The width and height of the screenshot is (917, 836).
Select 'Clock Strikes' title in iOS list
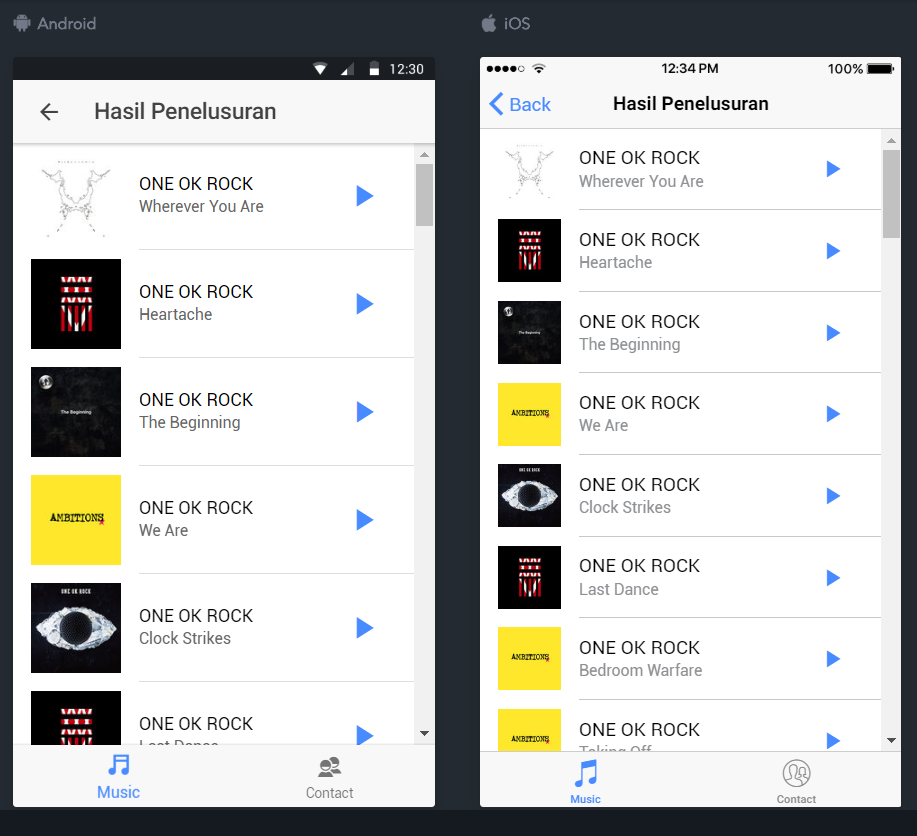625,507
